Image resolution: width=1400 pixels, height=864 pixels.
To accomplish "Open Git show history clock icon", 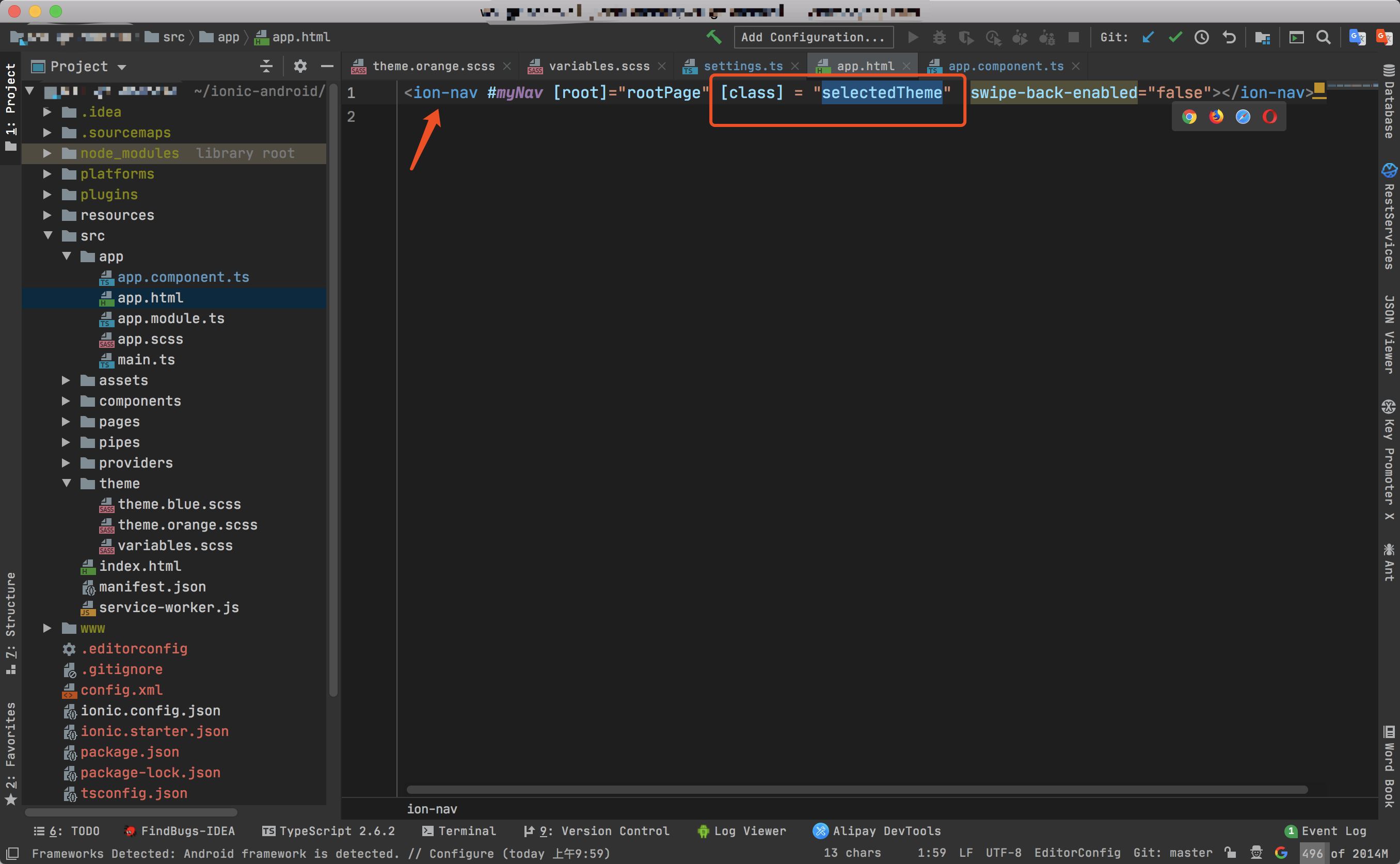I will tap(1201, 37).
